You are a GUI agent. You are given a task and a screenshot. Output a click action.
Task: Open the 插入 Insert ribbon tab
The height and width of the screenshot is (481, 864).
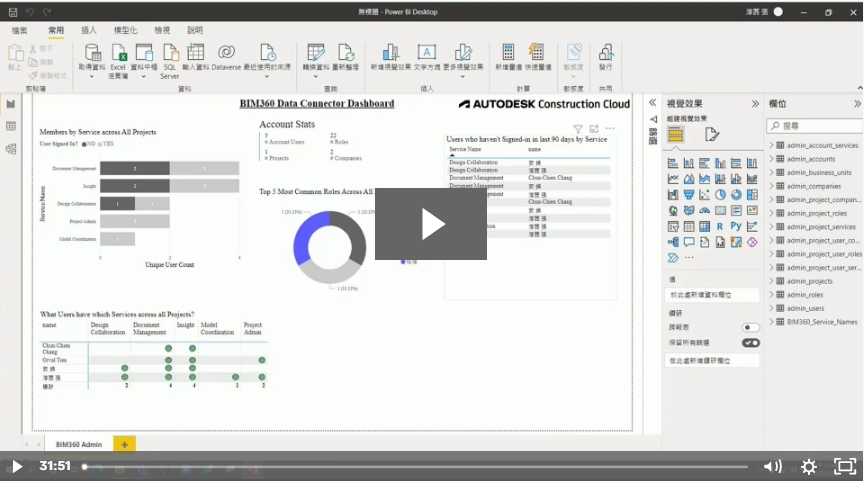89,30
